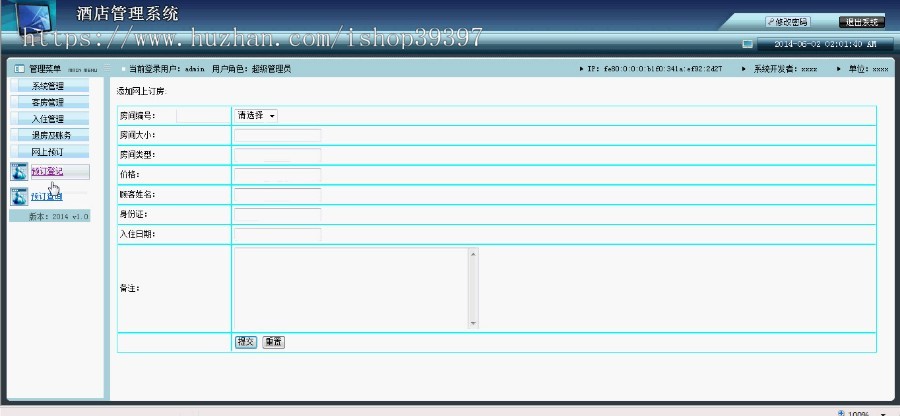The width and height of the screenshot is (900, 416).
Task: Open the 入住管理 menu section
Action: pos(49,119)
